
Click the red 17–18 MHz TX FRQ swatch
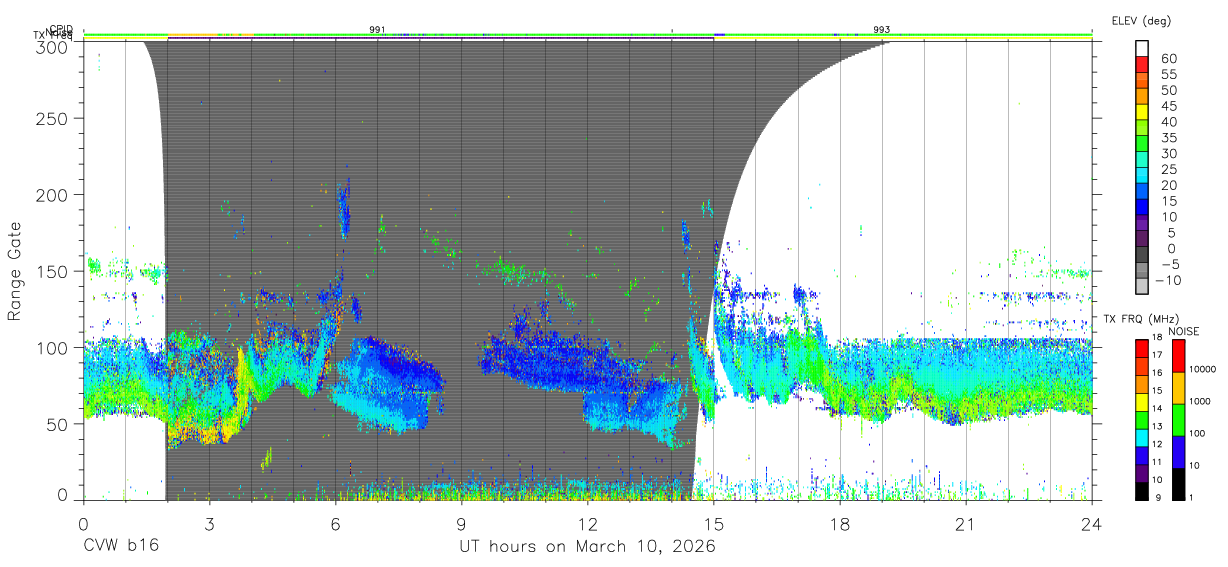[1141, 348]
